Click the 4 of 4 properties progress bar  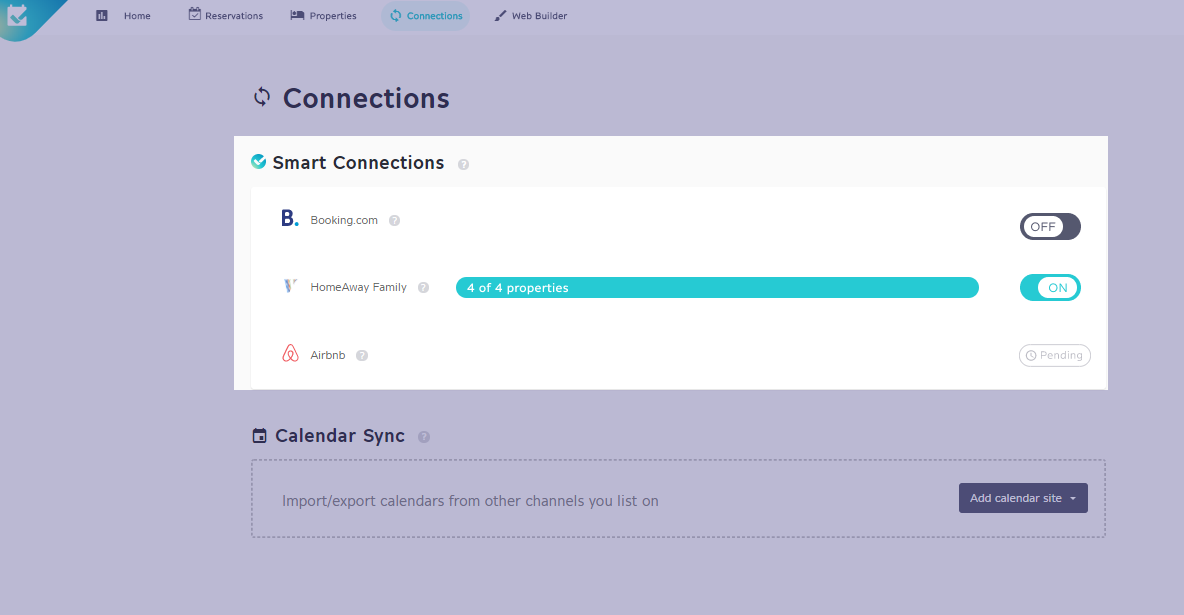coord(717,288)
